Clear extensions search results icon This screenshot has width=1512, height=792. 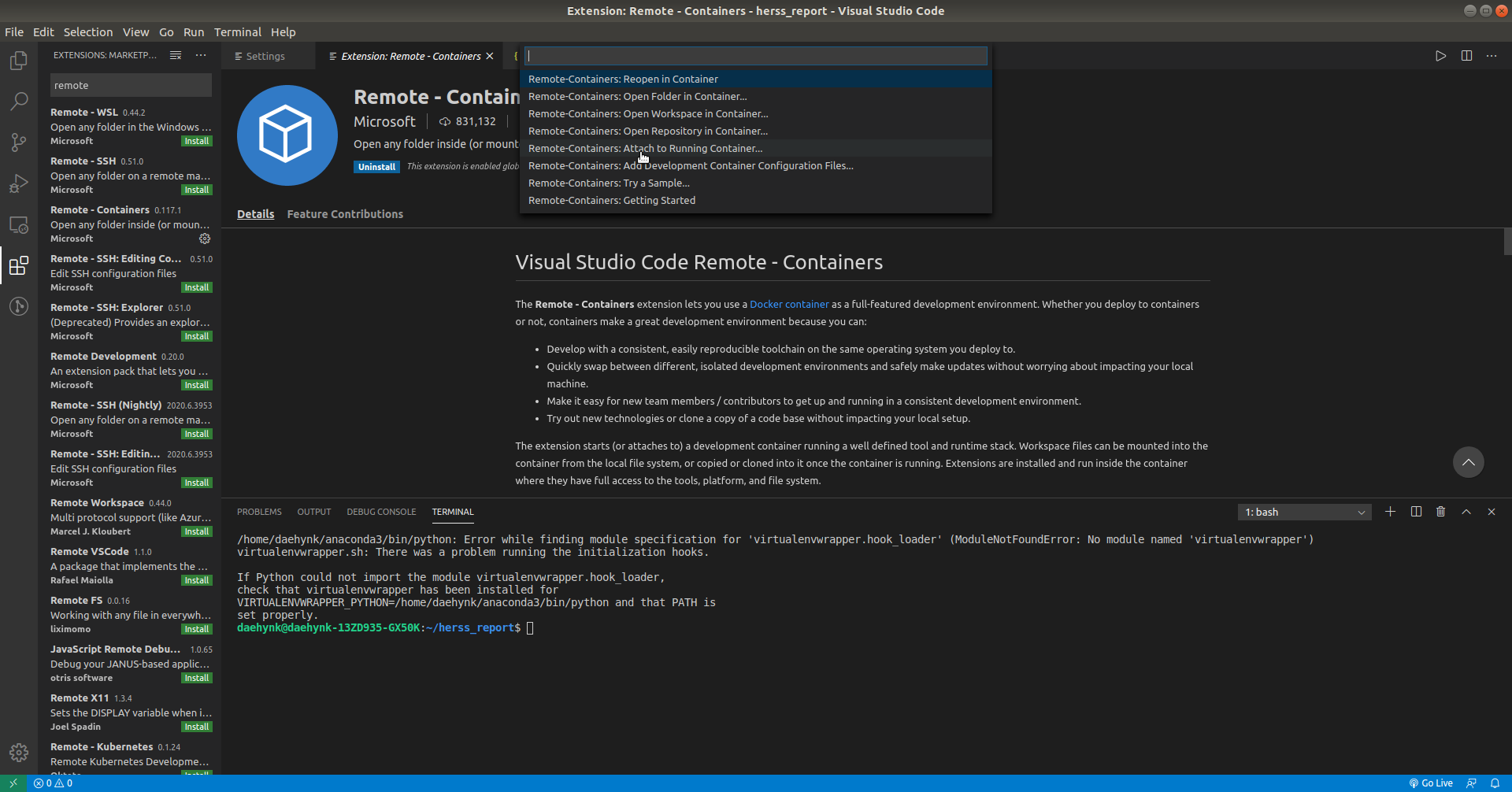click(x=176, y=55)
